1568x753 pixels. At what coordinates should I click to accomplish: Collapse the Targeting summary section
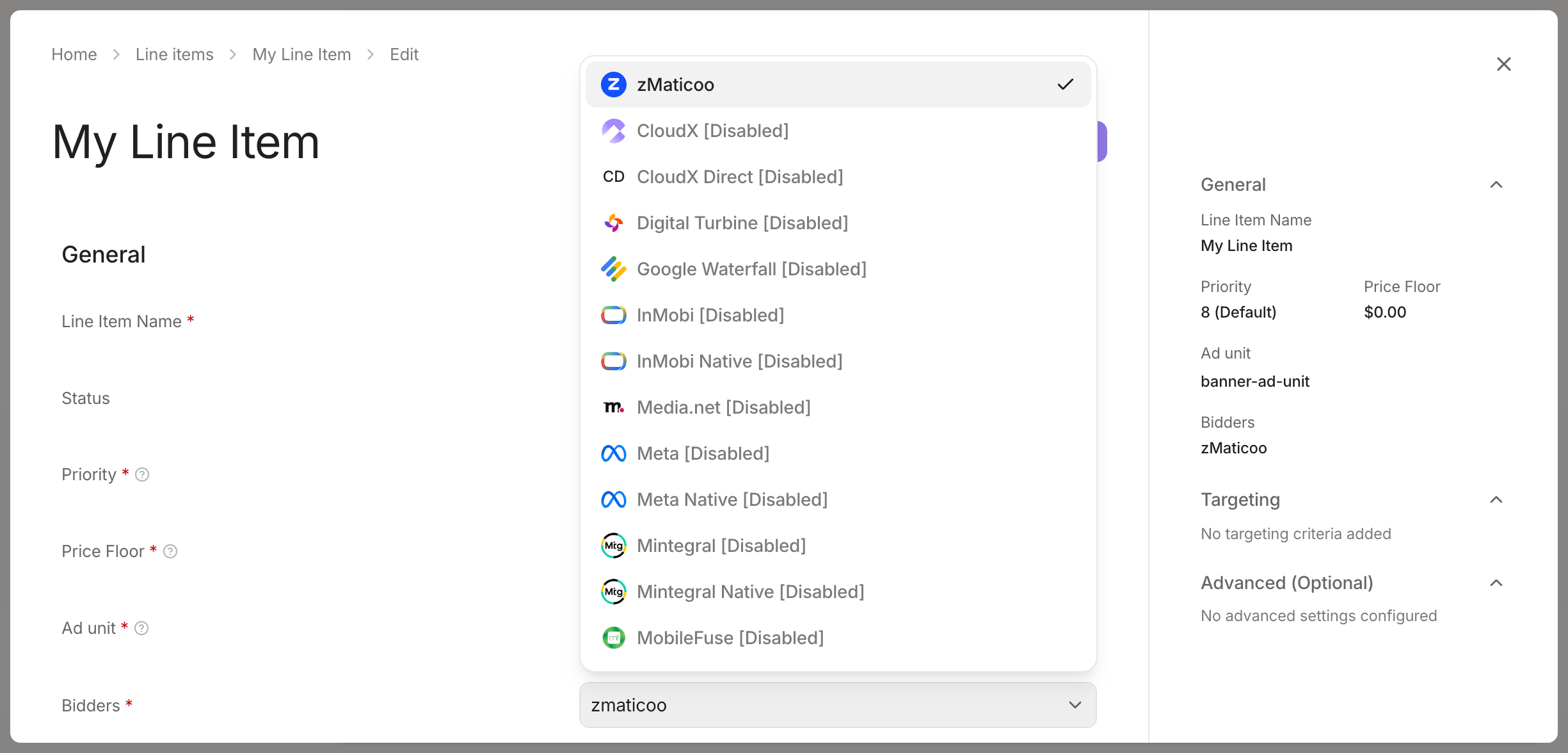pyautogui.click(x=1496, y=499)
